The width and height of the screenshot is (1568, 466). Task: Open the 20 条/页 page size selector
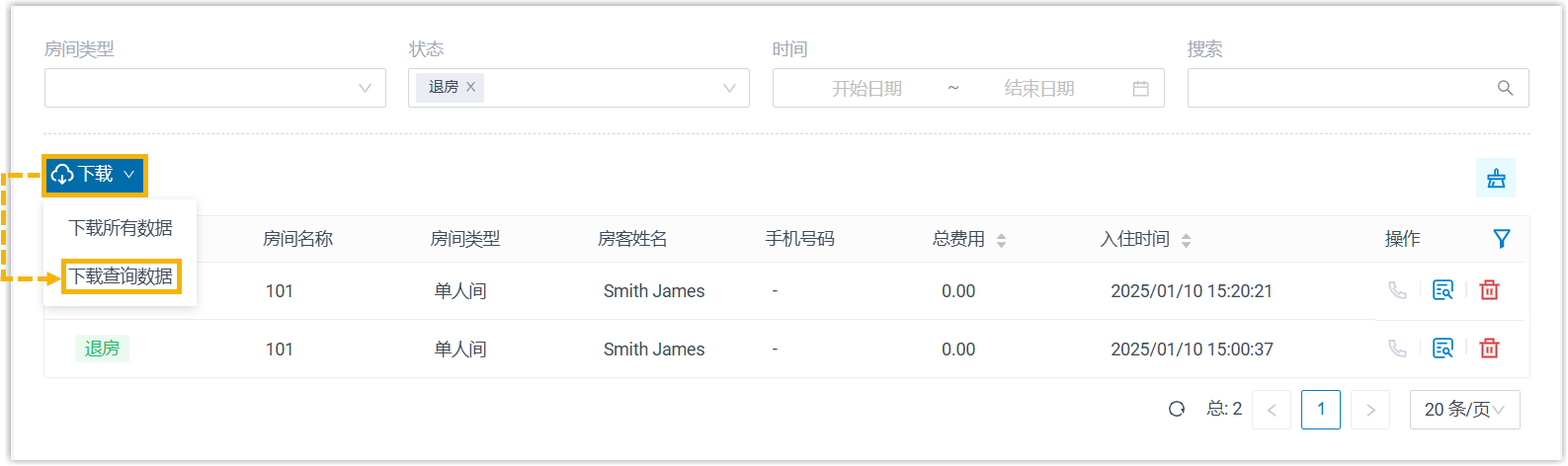[1464, 410]
